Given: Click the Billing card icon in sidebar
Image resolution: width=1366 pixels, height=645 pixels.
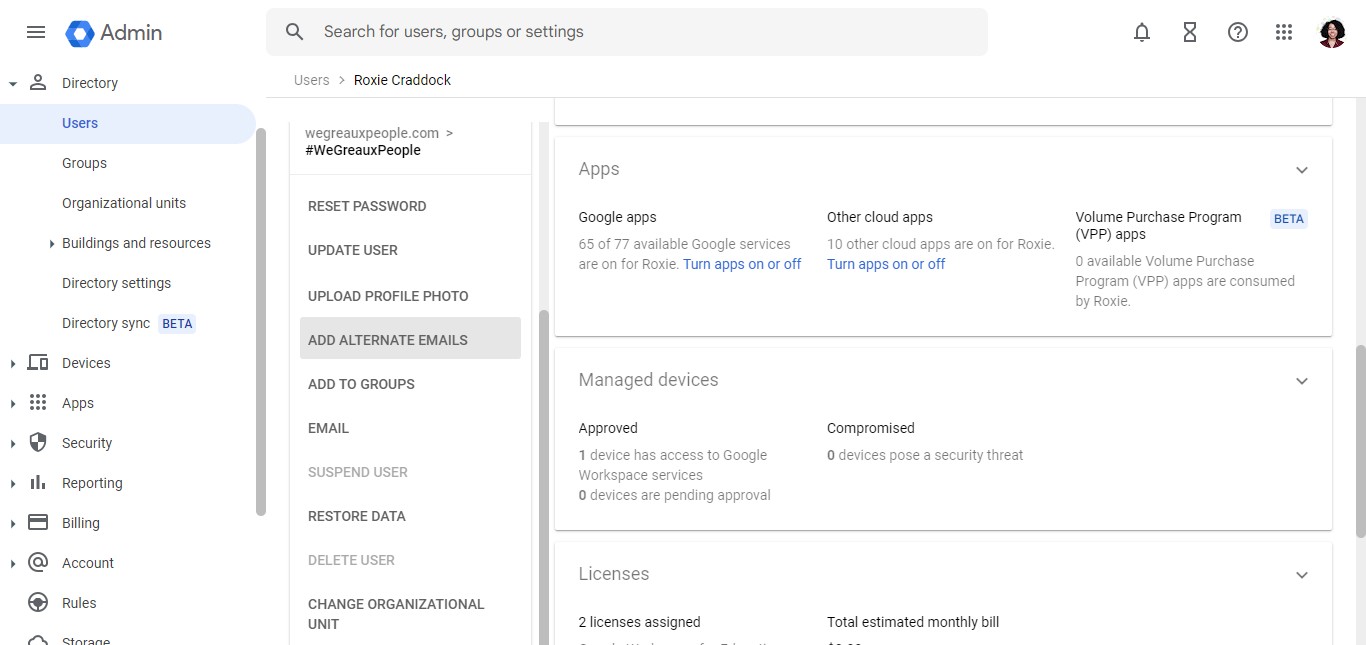Looking at the screenshot, I should tap(38, 523).
